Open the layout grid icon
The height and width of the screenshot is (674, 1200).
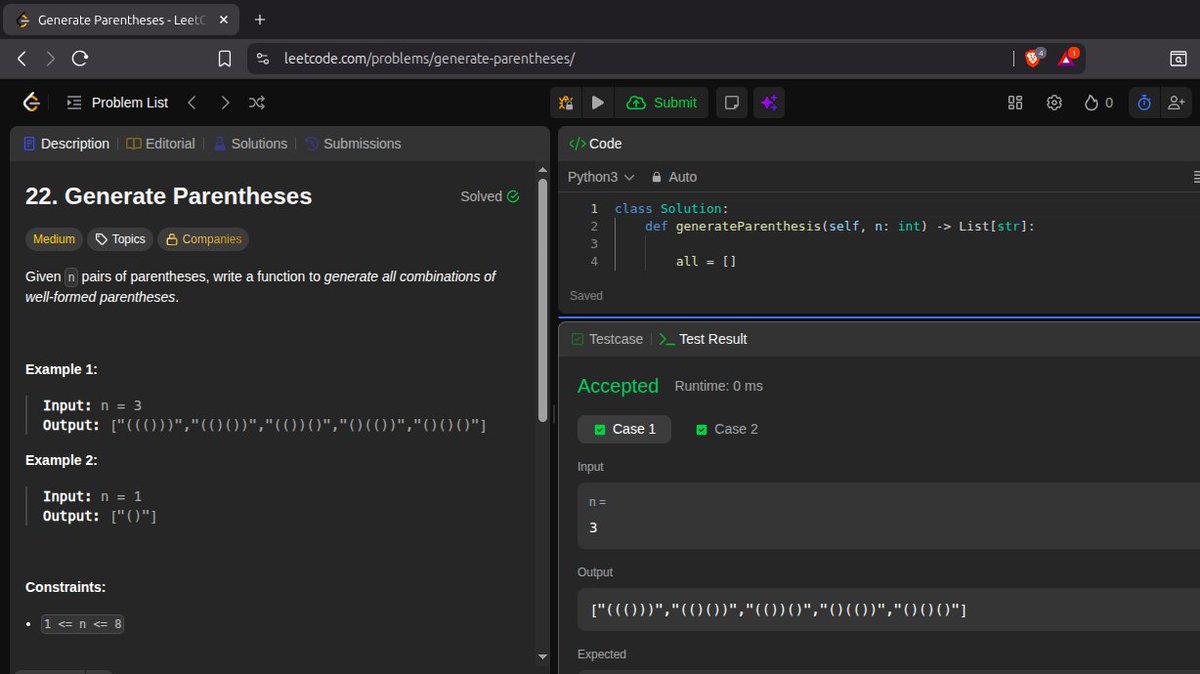(1015, 102)
